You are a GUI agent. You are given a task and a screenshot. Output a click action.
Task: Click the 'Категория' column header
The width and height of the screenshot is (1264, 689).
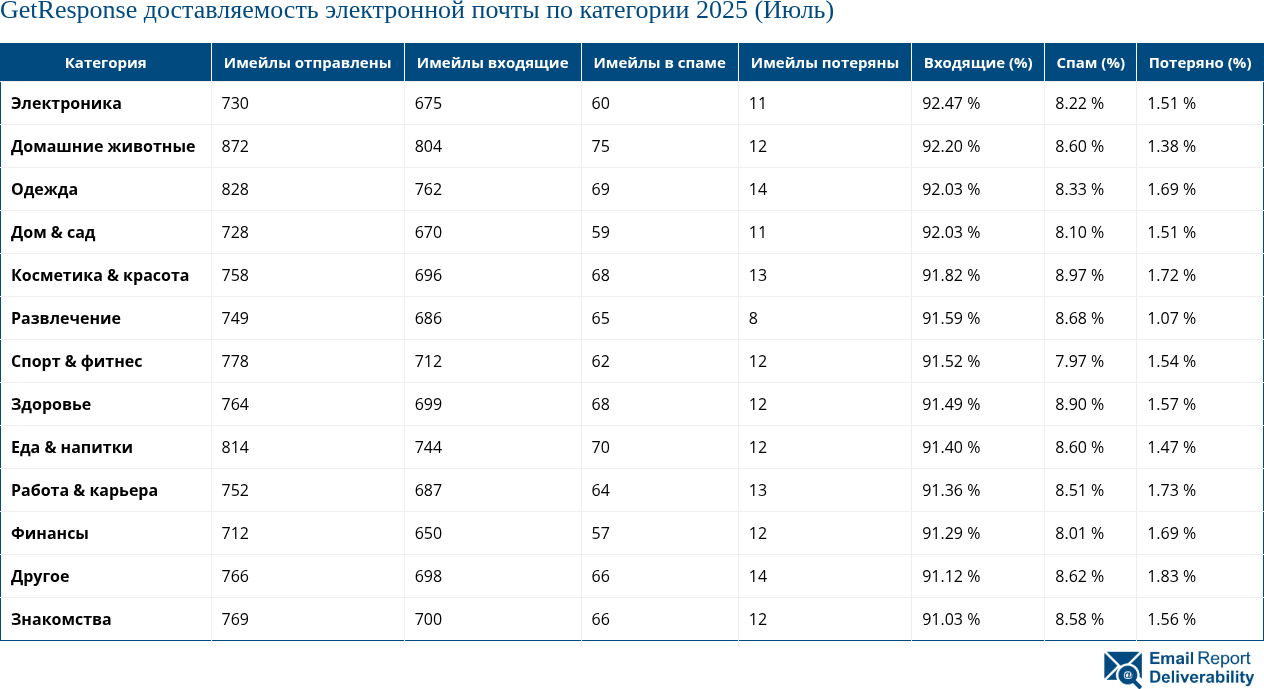(x=106, y=62)
